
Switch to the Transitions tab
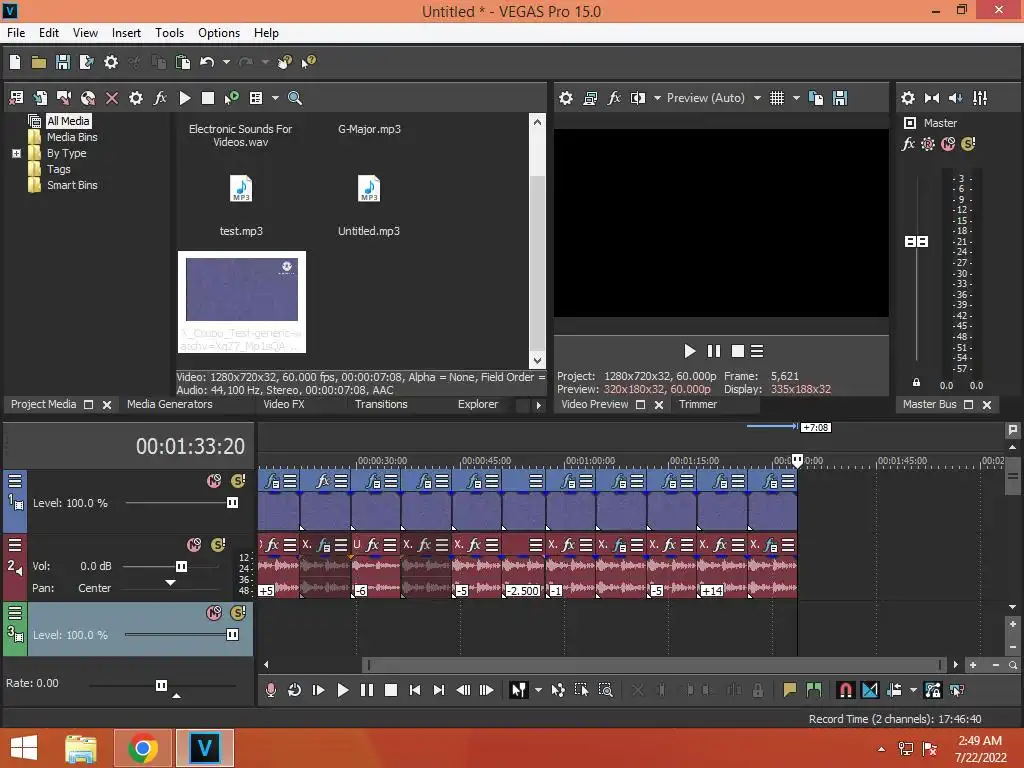(381, 404)
